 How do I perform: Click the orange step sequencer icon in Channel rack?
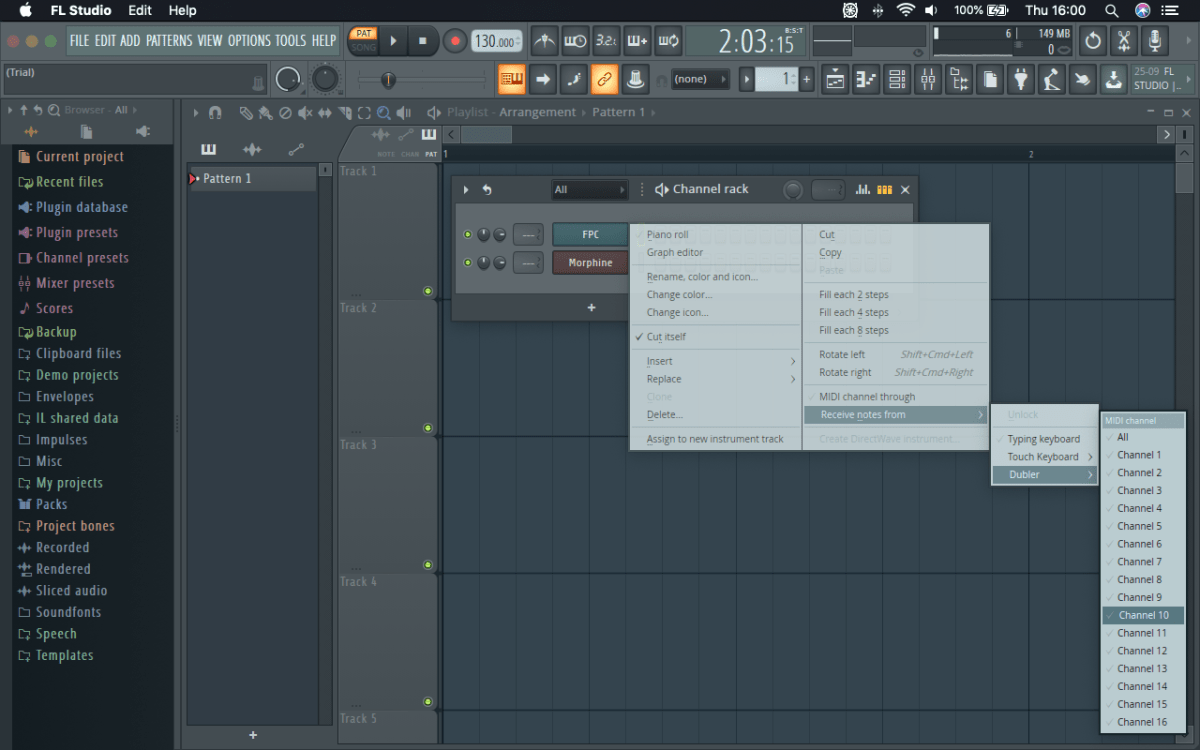click(x=884, y=190)
